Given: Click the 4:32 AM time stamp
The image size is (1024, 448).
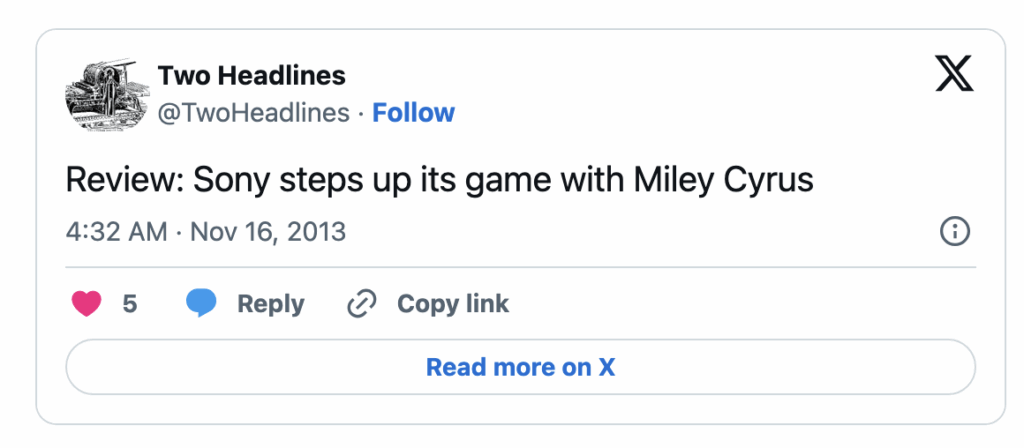Looking at the screenshot, I should tap(116, 232).
